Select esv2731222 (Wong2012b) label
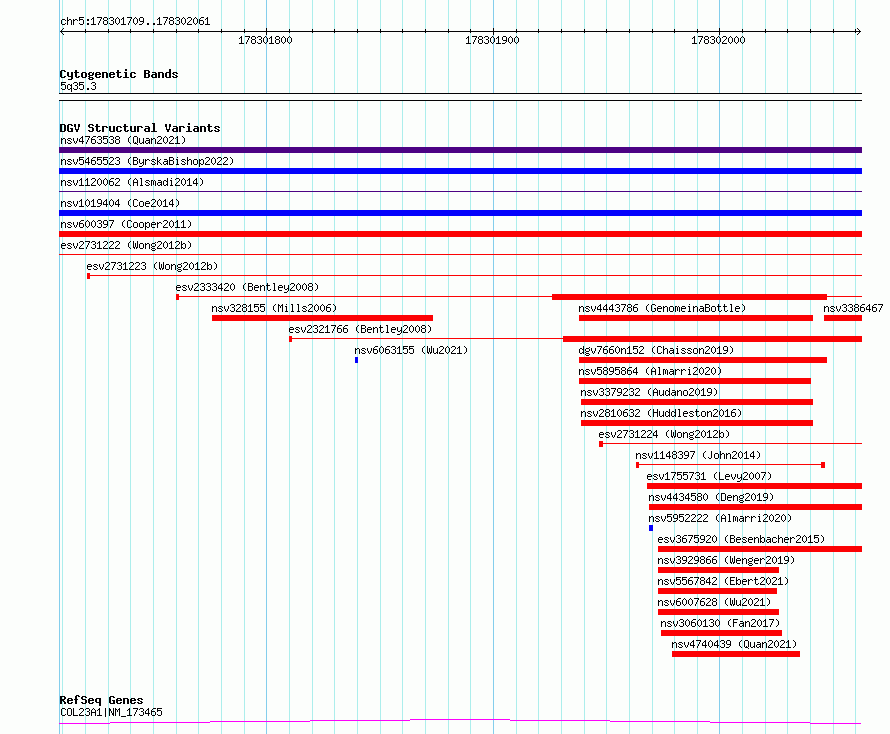The image size is (890, 734). coord(126,245)
